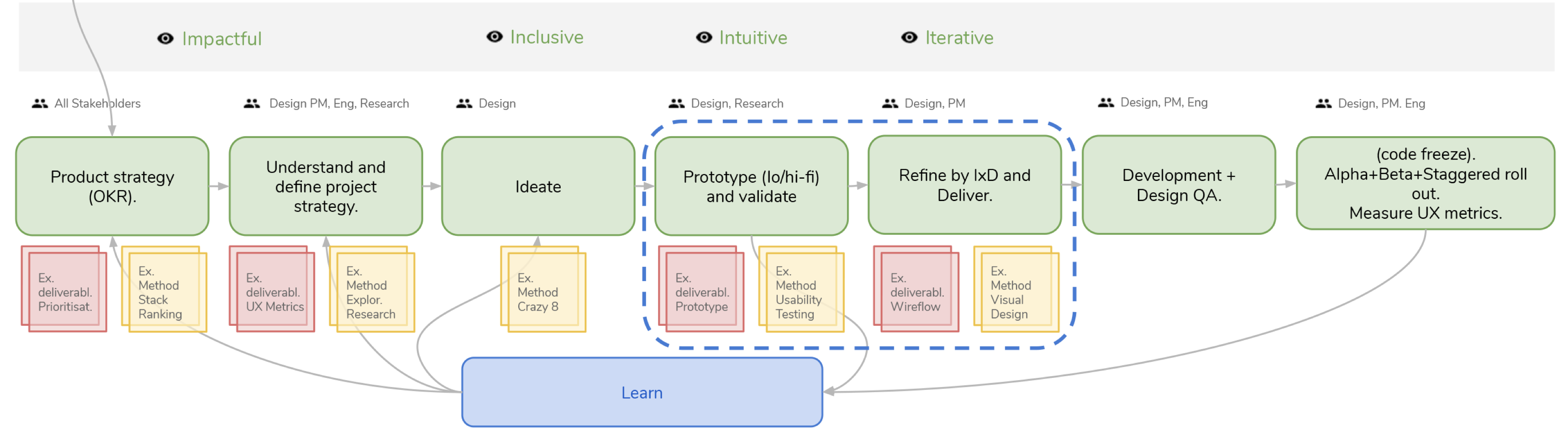
Task: Select the Inclusive heading text
Action: (x=547, y=37)
